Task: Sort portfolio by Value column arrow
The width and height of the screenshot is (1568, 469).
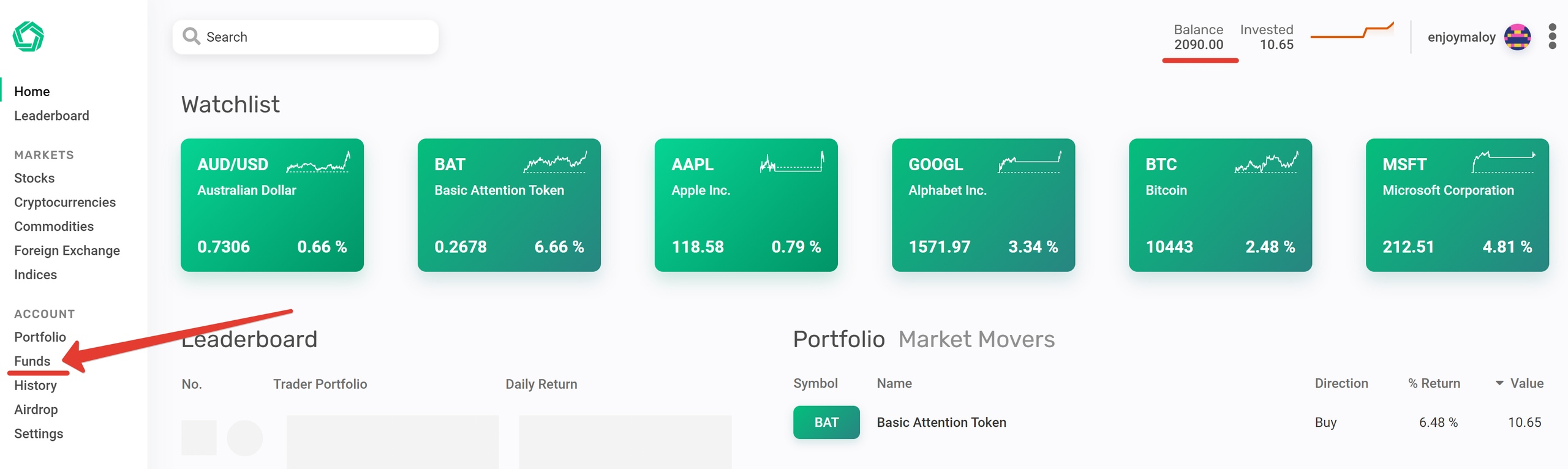Action: (1499, 383)
